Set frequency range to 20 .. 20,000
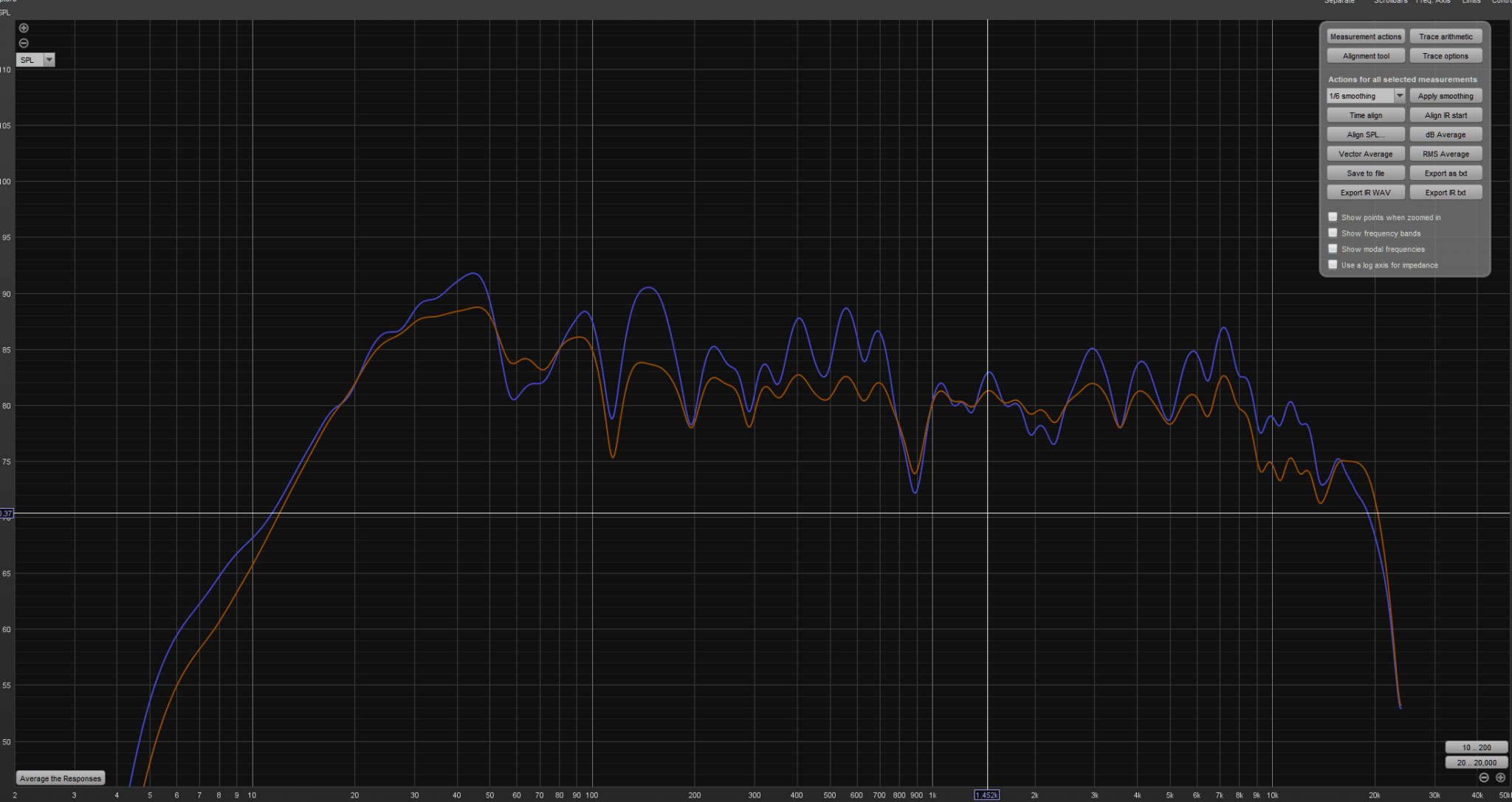The width and height of the screenshot is (1512, 802). tap(1476, 763)
